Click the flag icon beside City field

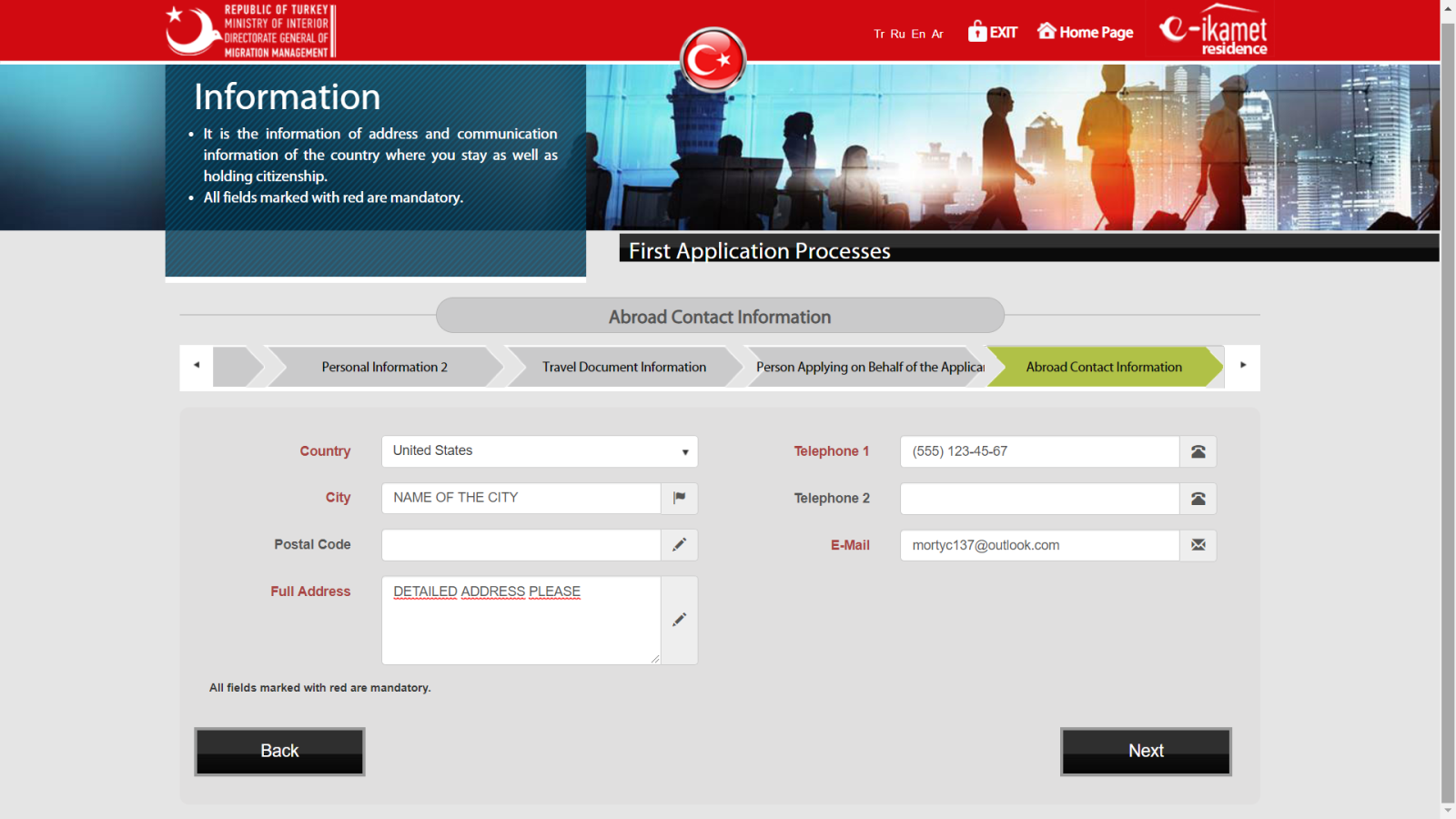coord(679,498)
